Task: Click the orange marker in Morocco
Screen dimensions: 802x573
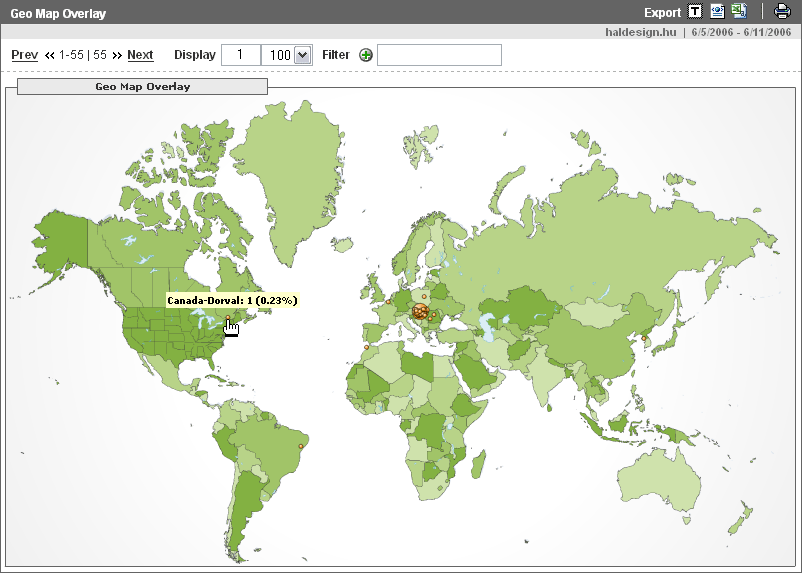Action: coord(367,346)
